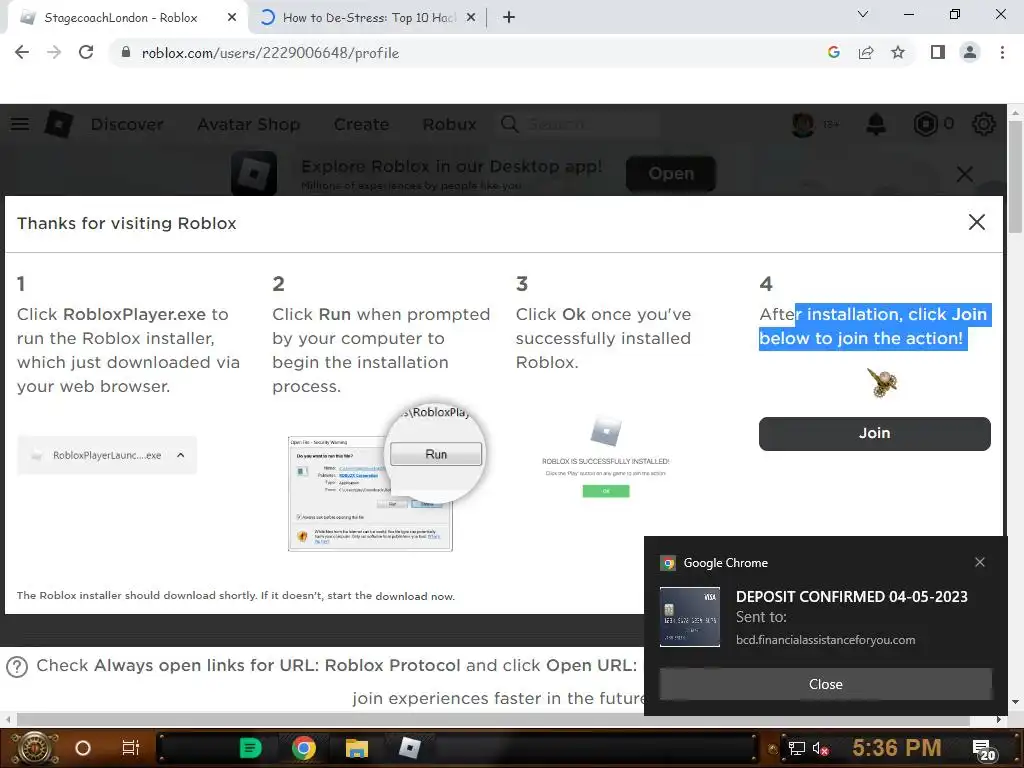
Task: Expand the RobloxPlayerLauncher download chevron
Action: tap(181, 455)
